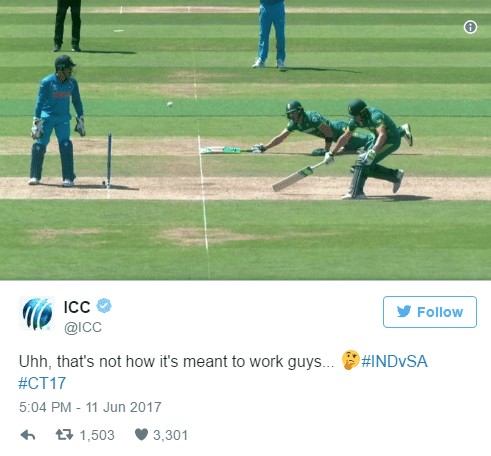Click the white cricket ball in mid-air

tap(170, 104)
